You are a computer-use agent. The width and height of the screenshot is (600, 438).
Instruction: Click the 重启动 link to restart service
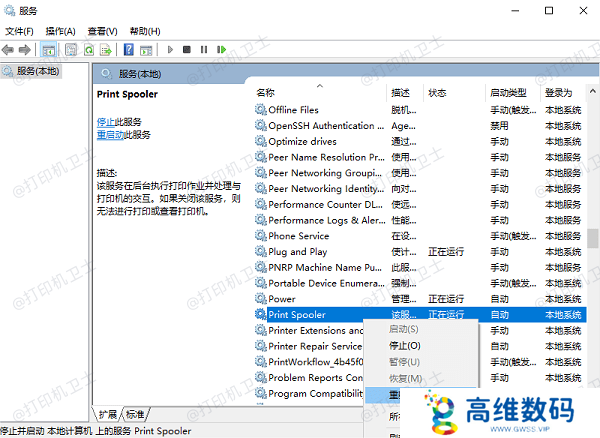[109, 134]
